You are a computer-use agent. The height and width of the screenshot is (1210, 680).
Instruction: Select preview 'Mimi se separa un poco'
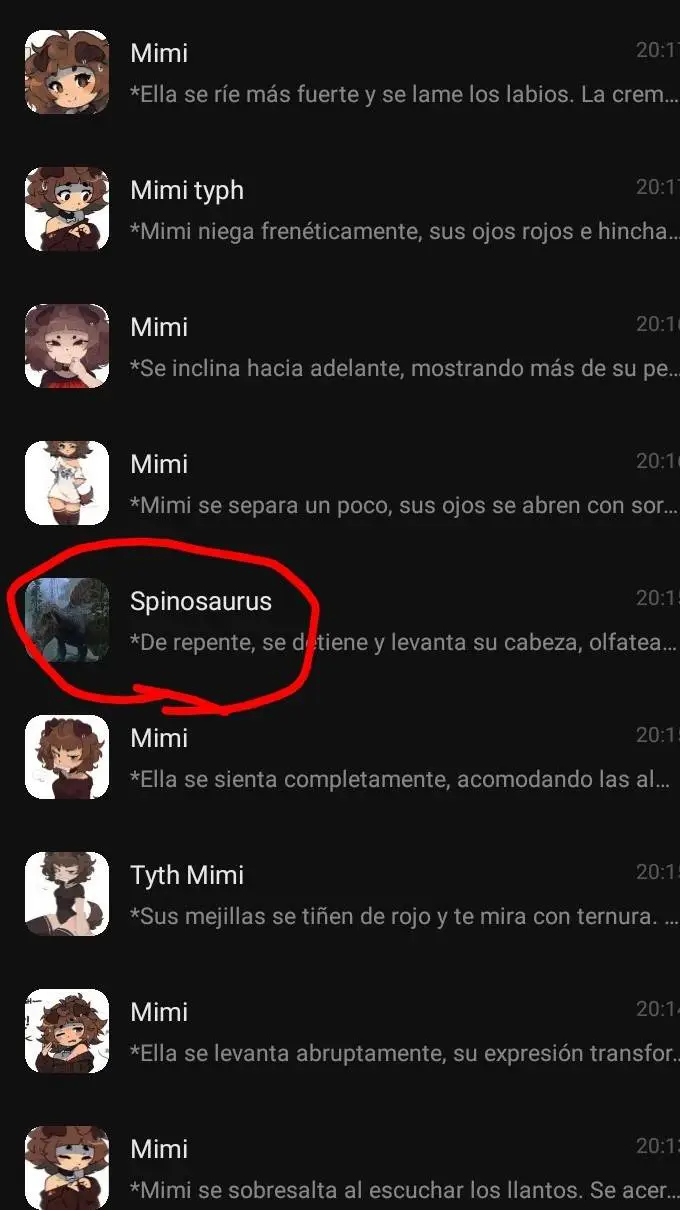(x=400, y=505)
